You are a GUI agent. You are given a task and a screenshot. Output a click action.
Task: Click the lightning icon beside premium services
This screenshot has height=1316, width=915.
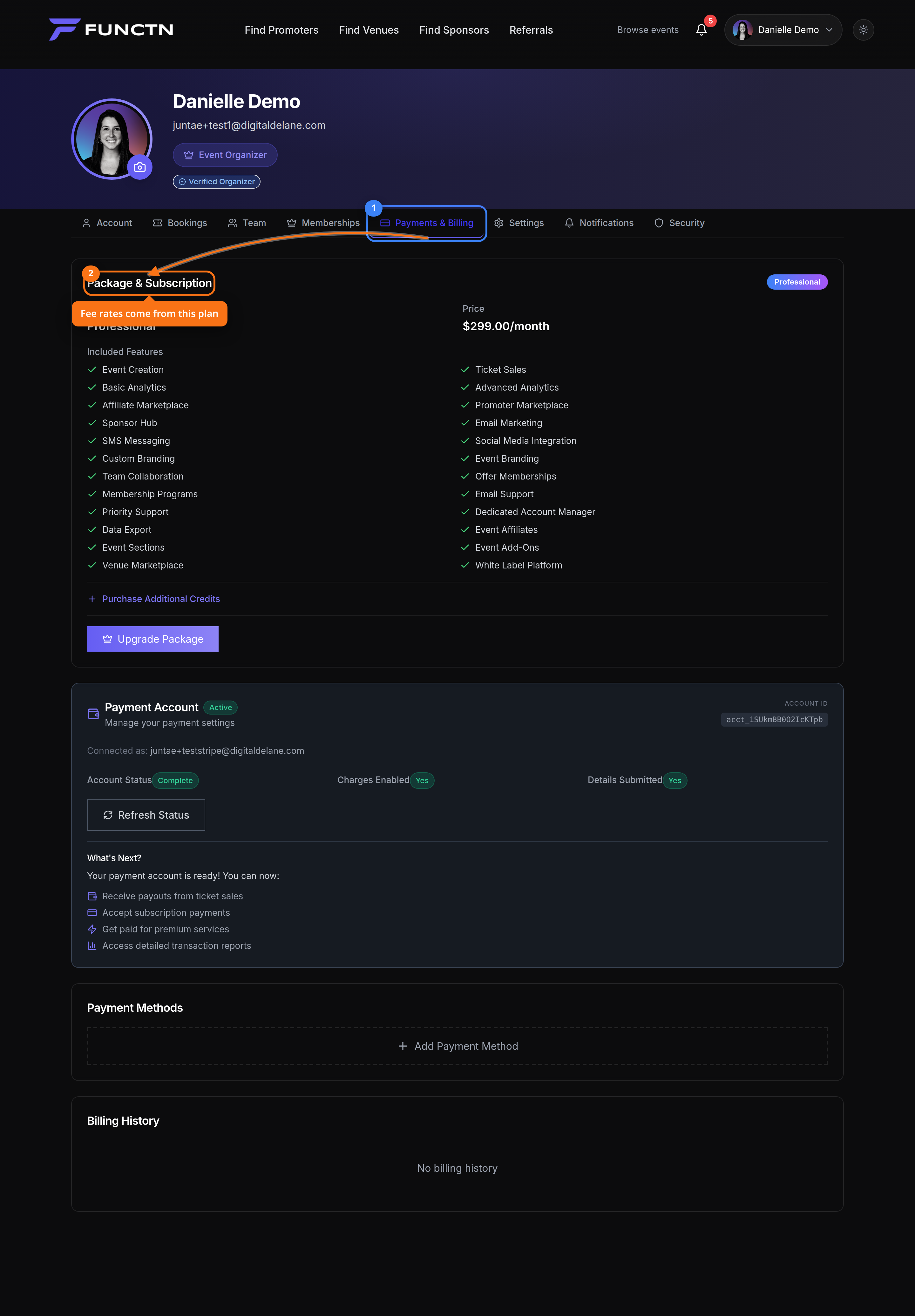[x=92, y=929]
